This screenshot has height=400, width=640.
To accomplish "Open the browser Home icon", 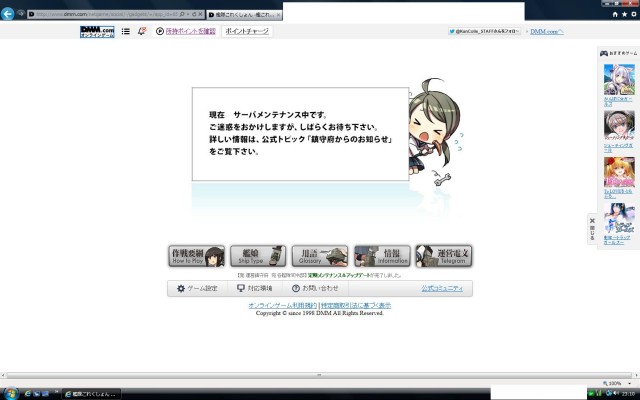I will click(615, 14).
